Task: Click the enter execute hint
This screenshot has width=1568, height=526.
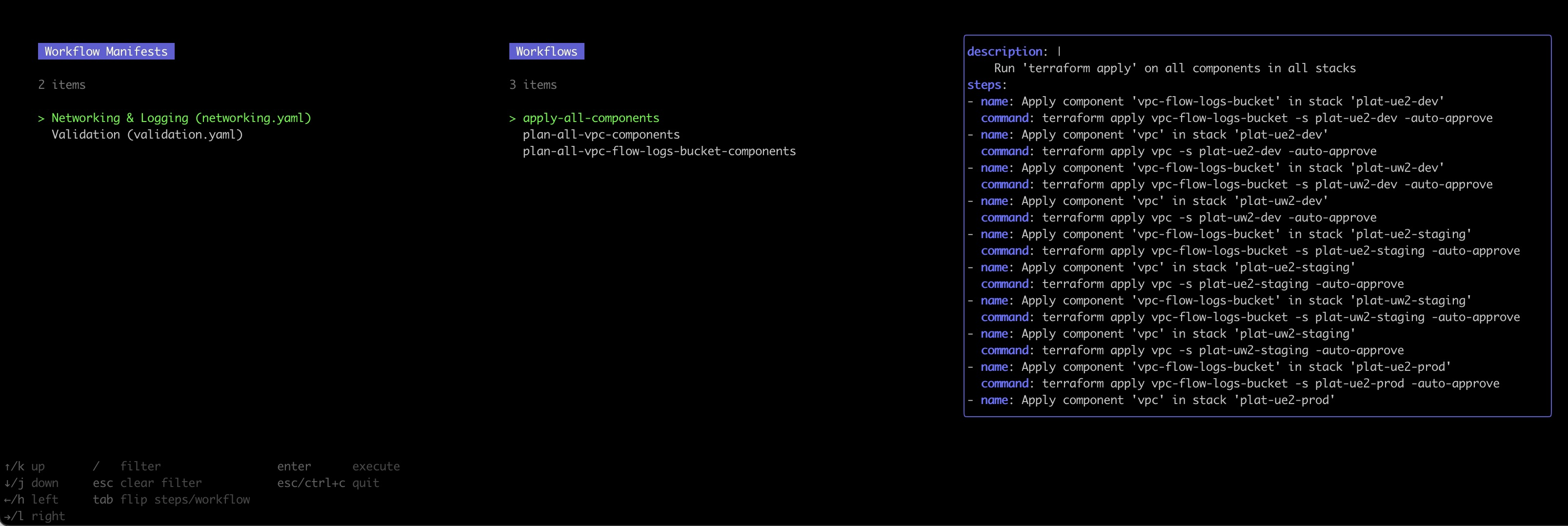Action: 338,466
